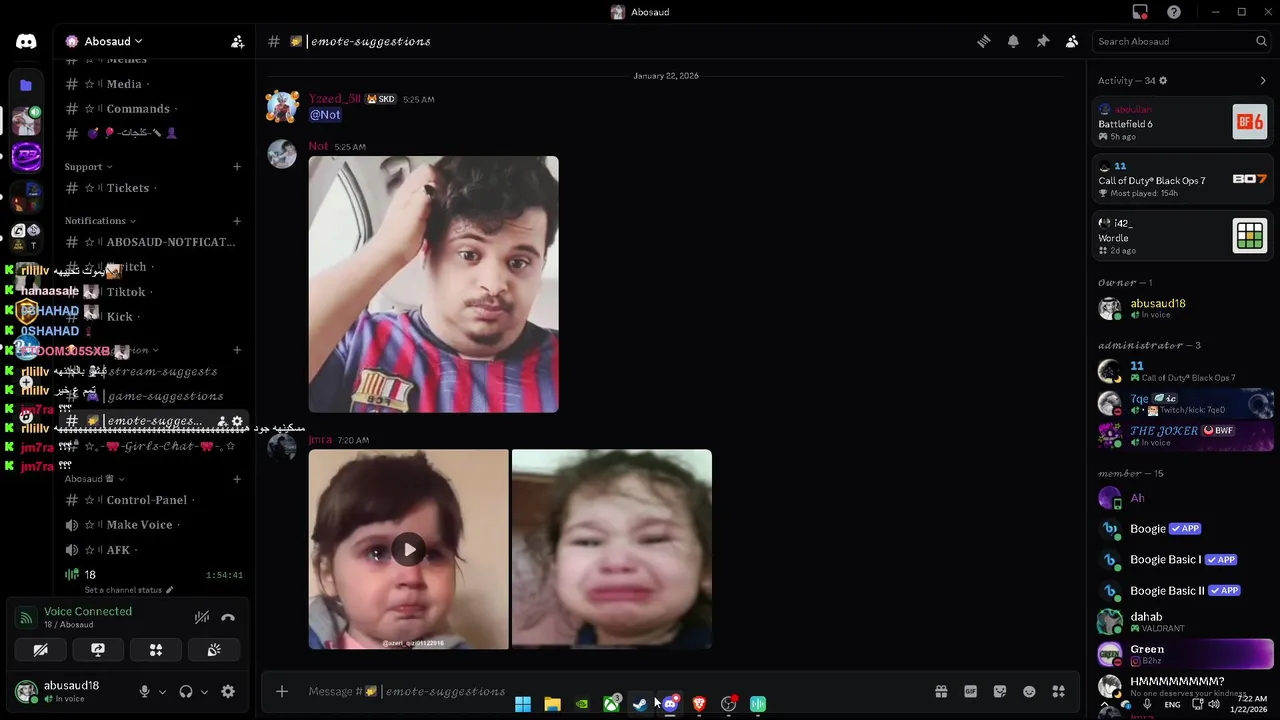Open headphone output options arrow
The width and height of the screenshot is (1280, 720).
click(204, 691)
